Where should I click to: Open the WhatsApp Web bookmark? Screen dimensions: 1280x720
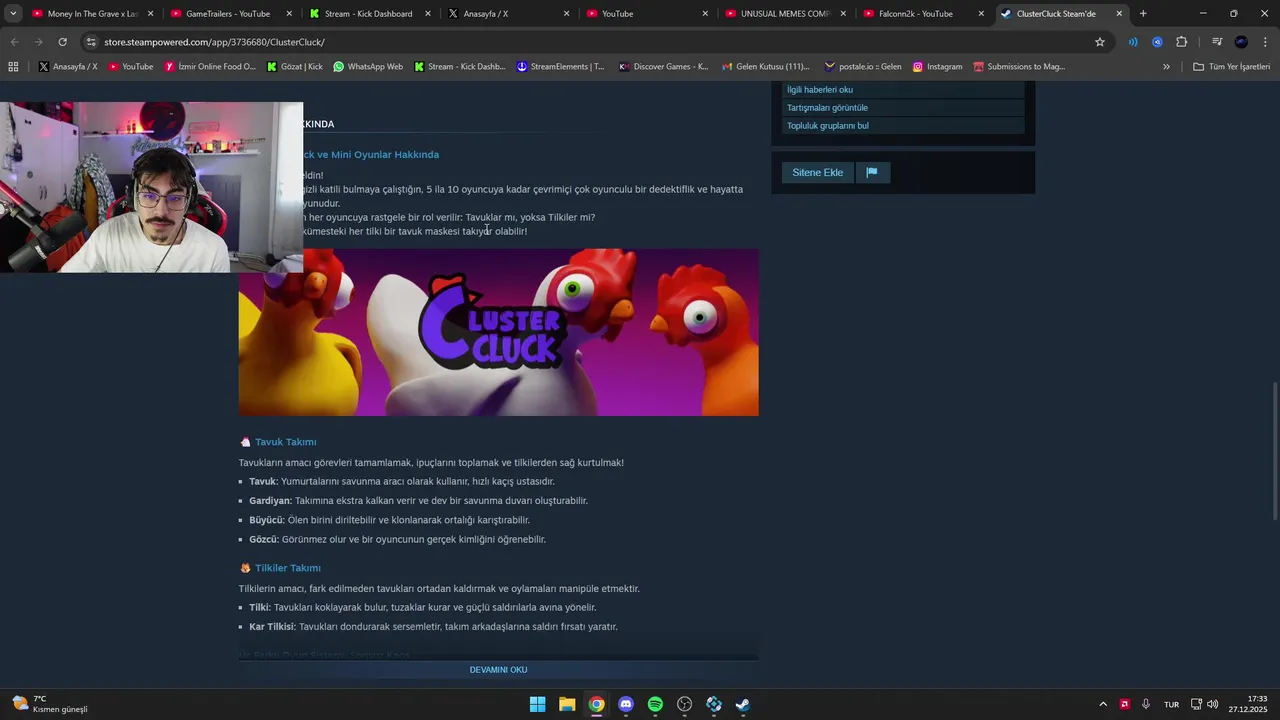tap(367, 67)
